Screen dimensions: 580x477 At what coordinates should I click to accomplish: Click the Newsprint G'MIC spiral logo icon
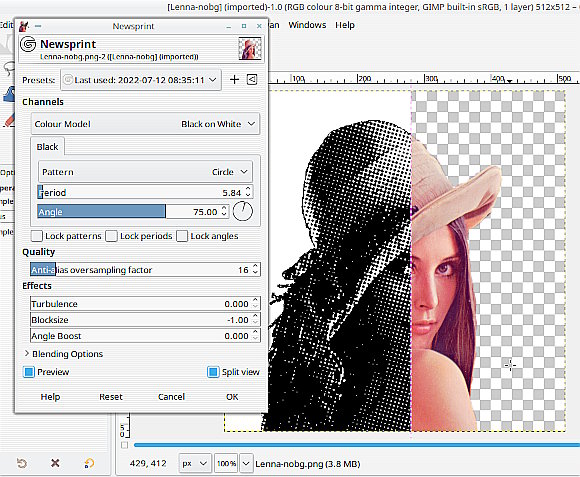(x=28, y=44)
